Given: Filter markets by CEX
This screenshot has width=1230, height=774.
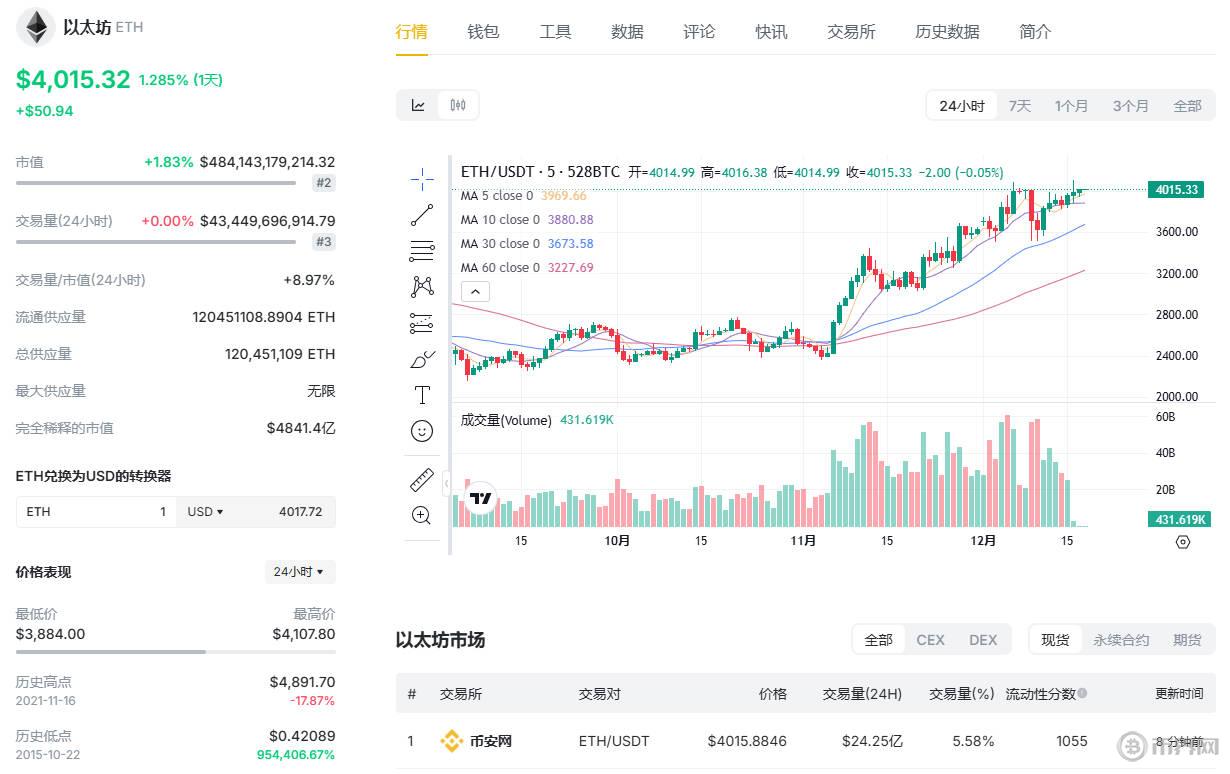Looking at the screenshot, I should click(x=930, y=640).
